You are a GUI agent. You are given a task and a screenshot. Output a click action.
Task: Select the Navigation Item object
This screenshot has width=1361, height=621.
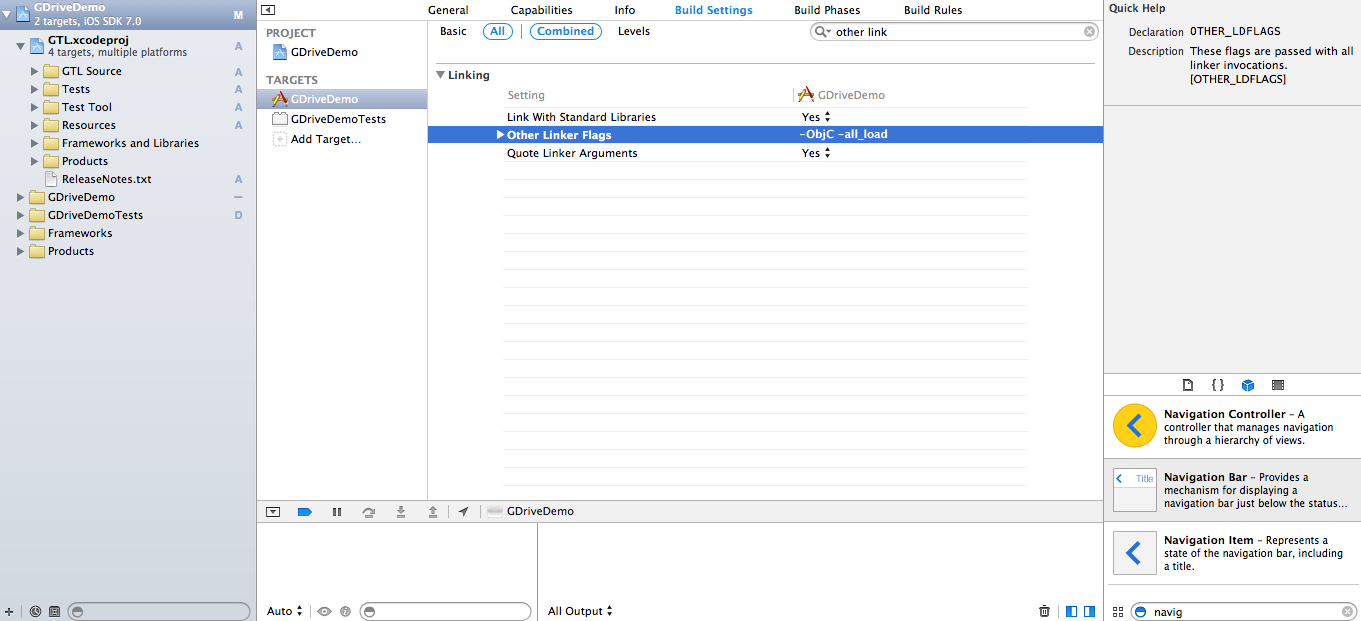pyautogui.click(x=1232, y=553)
